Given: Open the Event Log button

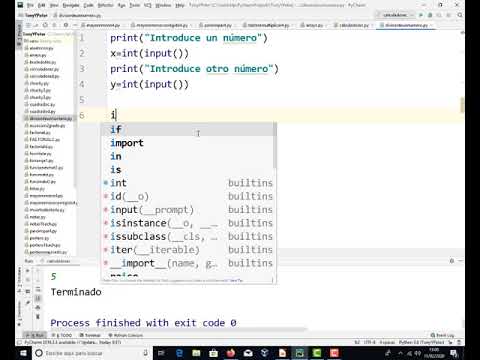Looking at the screenshot, I should (x=443, y=335).
